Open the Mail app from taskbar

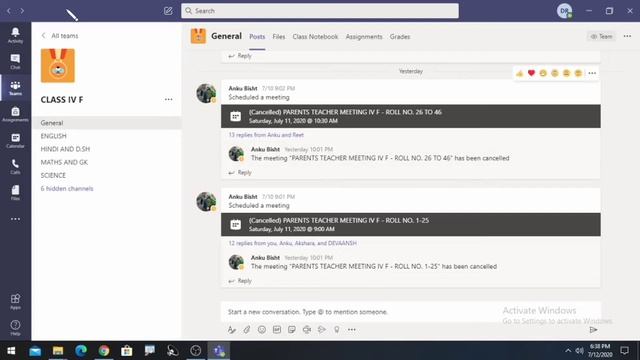click(x=35, y=351)
